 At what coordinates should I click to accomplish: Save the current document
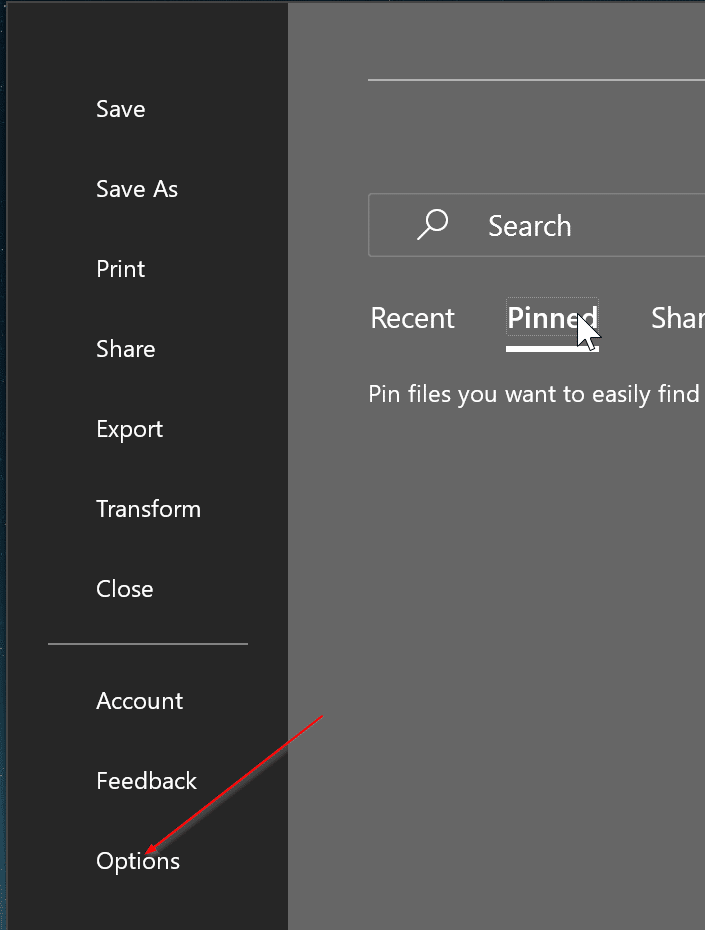click(x=120, y=108)
